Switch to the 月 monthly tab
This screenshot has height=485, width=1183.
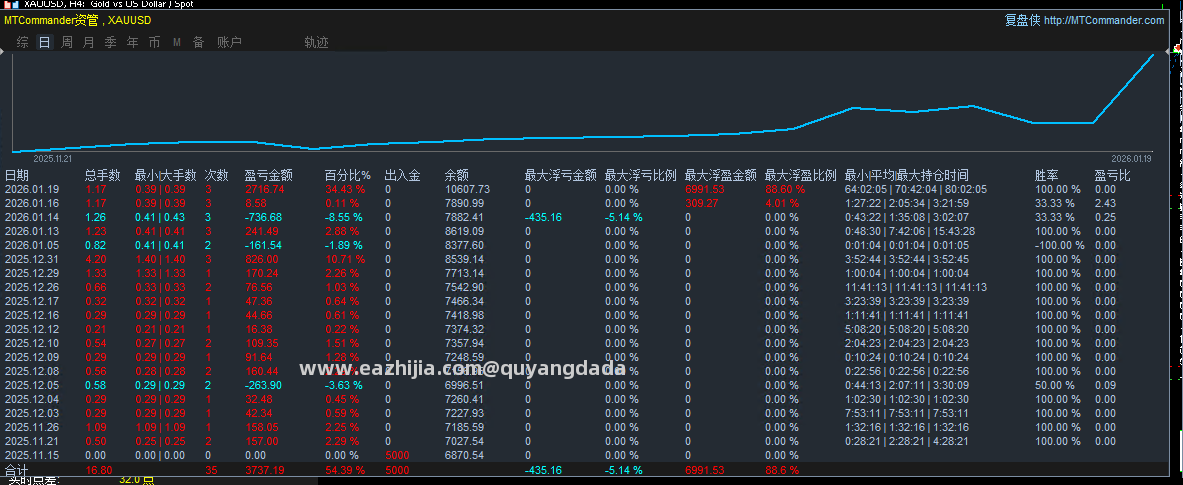[x=89, y=43]
